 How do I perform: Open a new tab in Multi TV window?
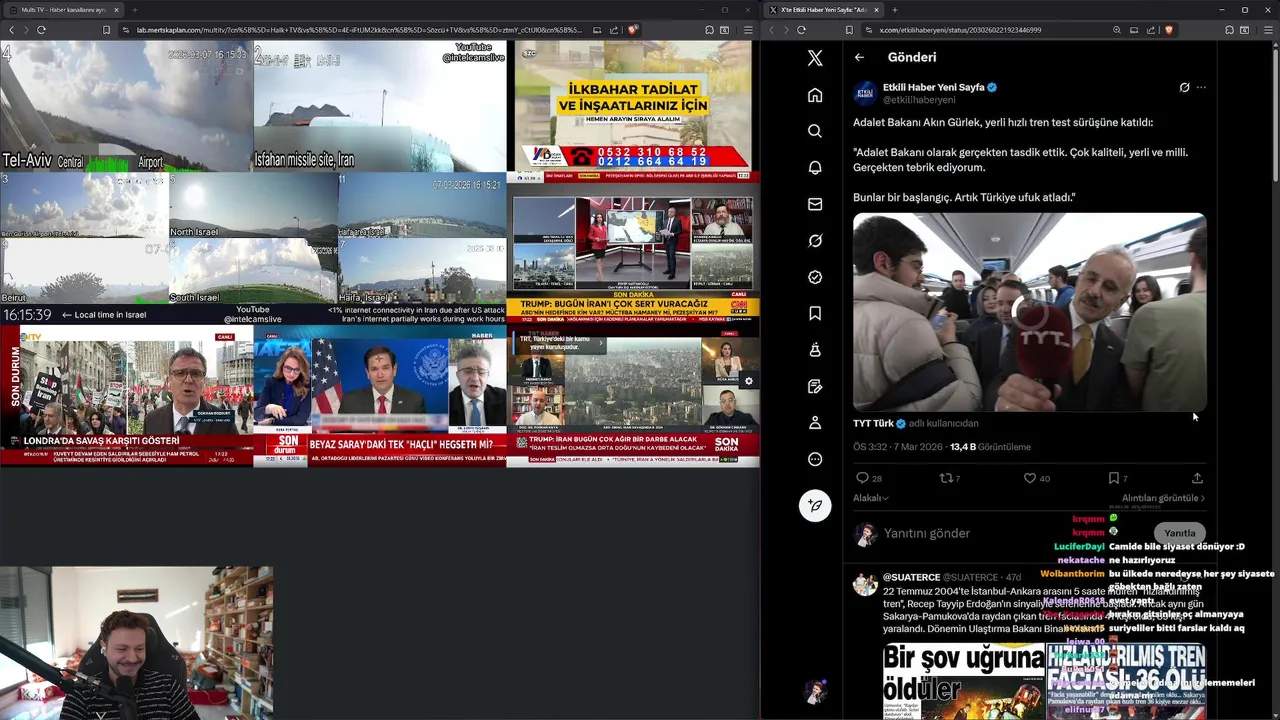(134, 9)
